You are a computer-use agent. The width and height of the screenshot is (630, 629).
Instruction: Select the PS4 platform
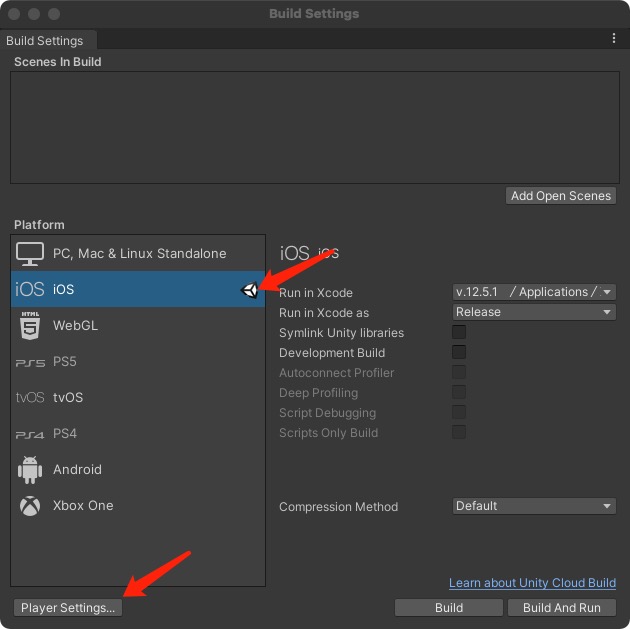point(138,434)
